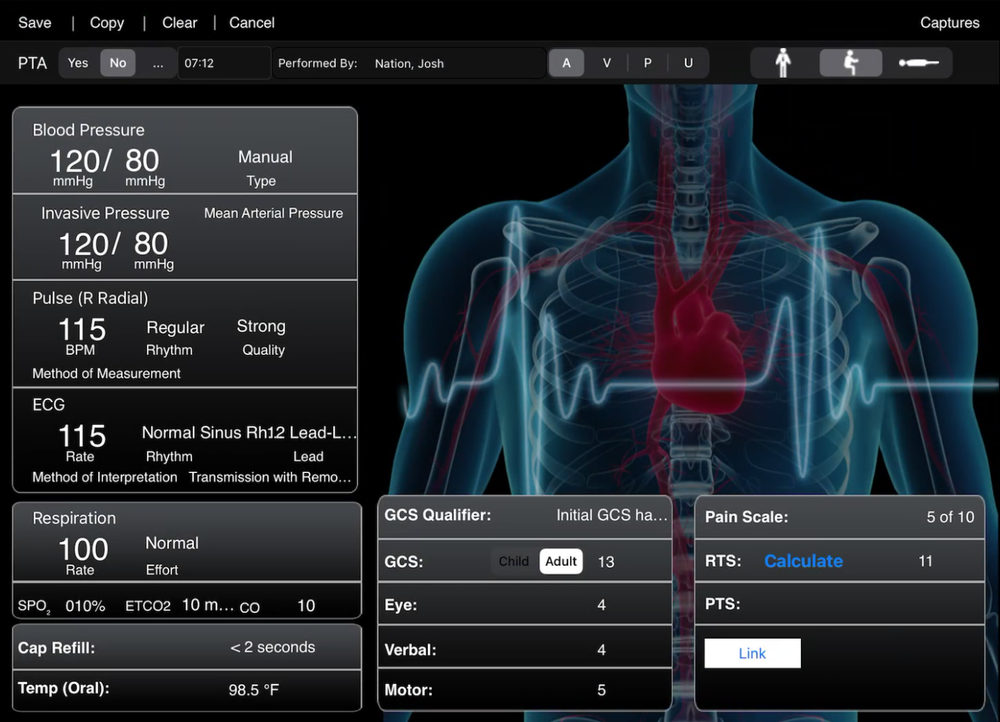
Task: Switch GCS scoring to Child mode
Action: 513,561
